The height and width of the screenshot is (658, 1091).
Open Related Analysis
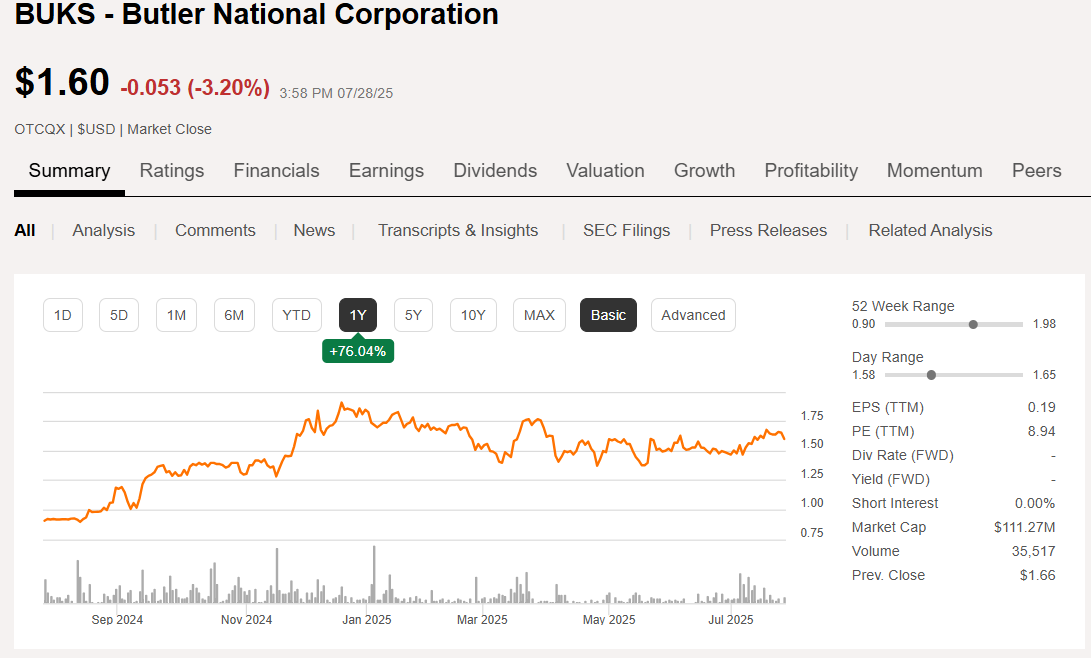(930, 230)
